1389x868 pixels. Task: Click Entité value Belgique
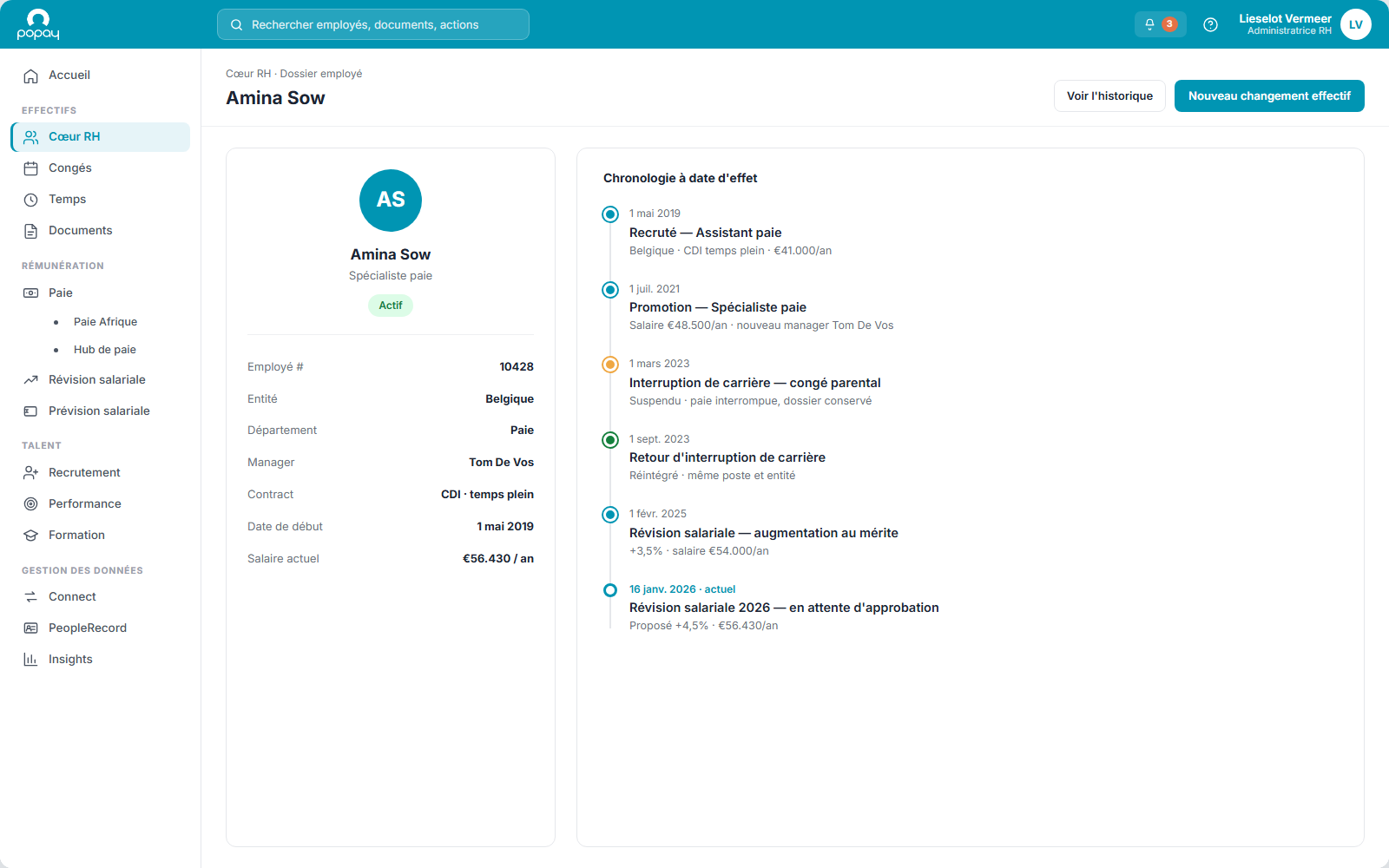[510, 399]
